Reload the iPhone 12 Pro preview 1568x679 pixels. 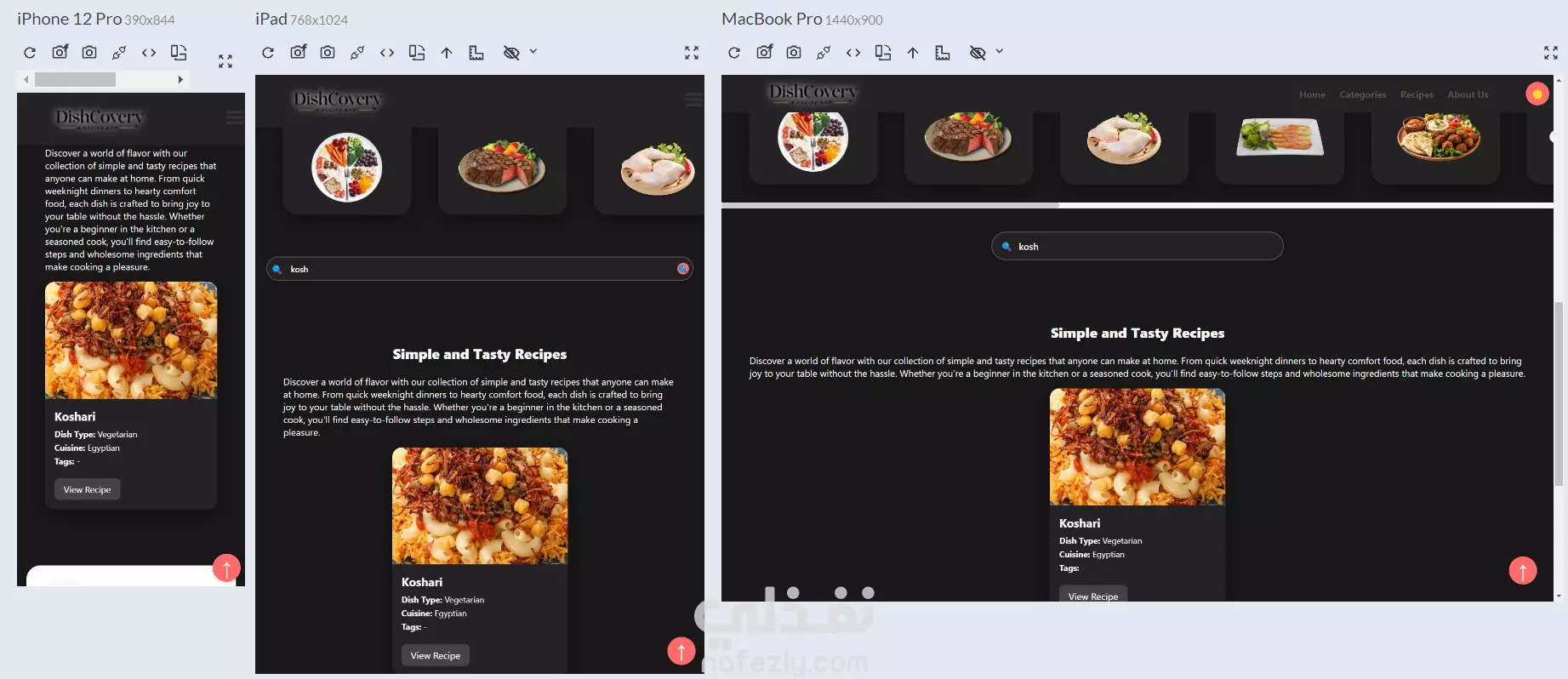pyautogui.click(x=30, y=53)
